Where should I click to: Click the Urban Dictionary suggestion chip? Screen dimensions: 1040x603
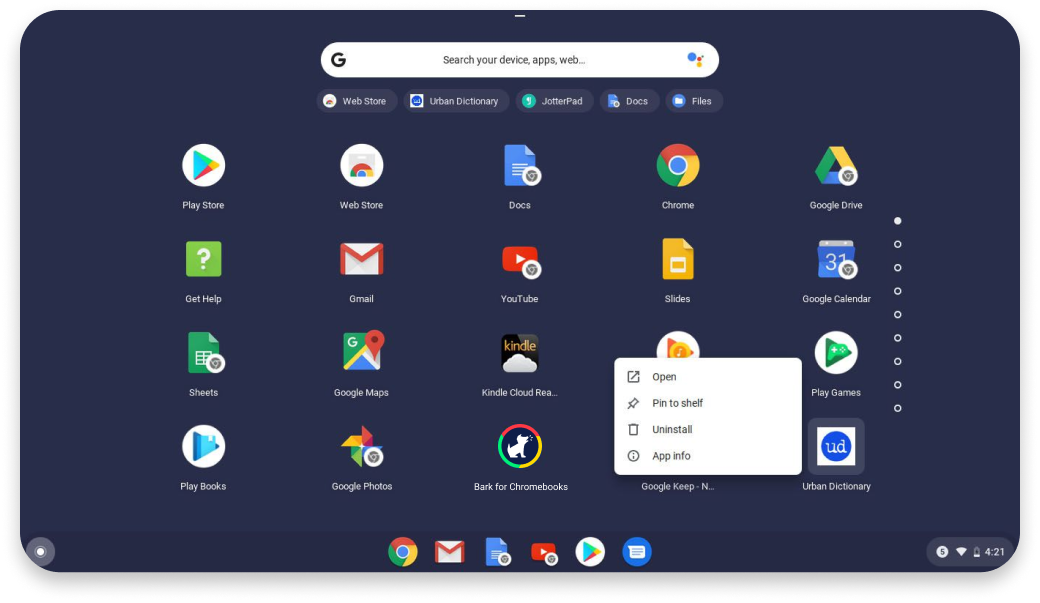tap(455, 101)
